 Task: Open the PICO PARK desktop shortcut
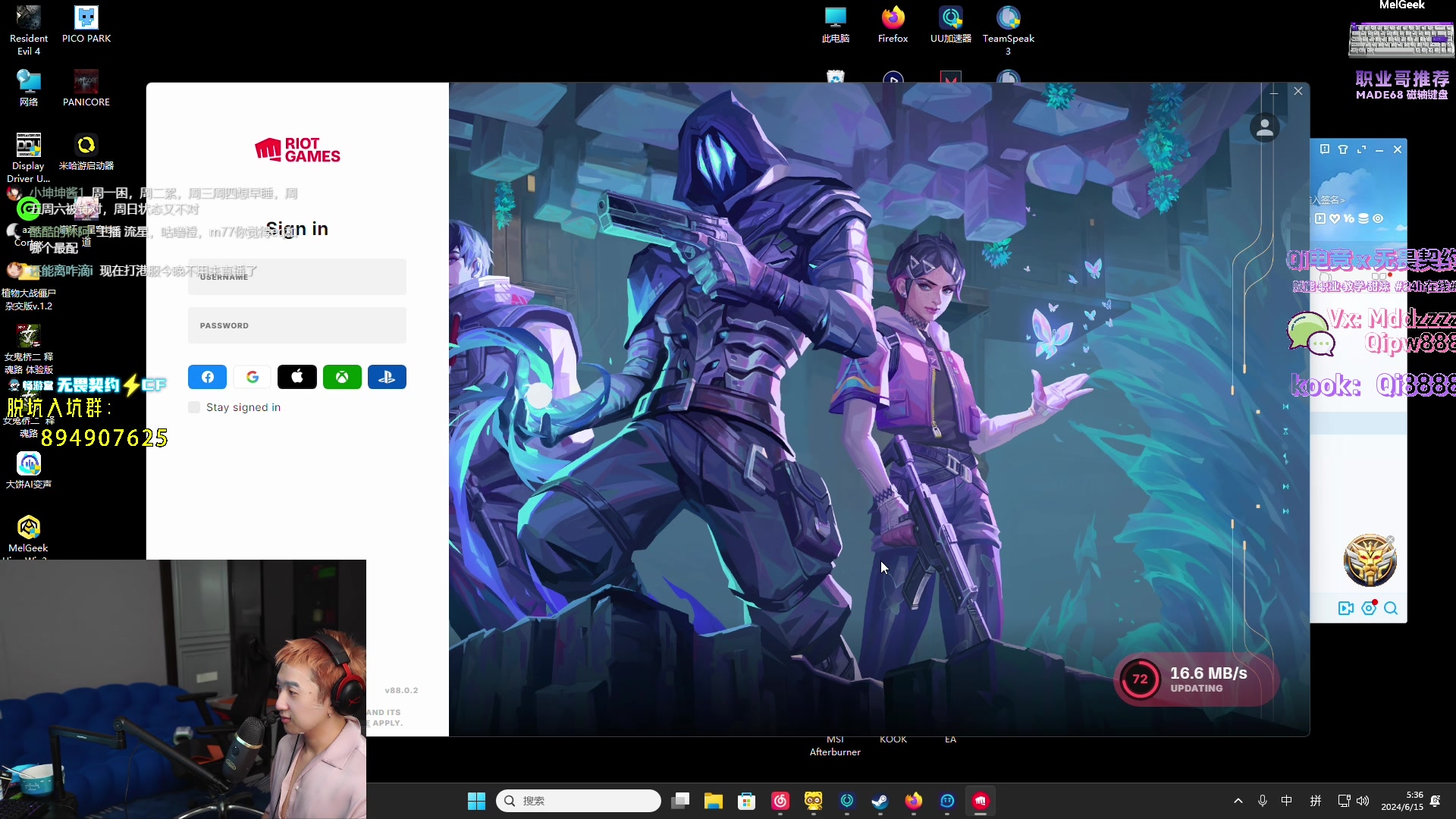point(86,25)
